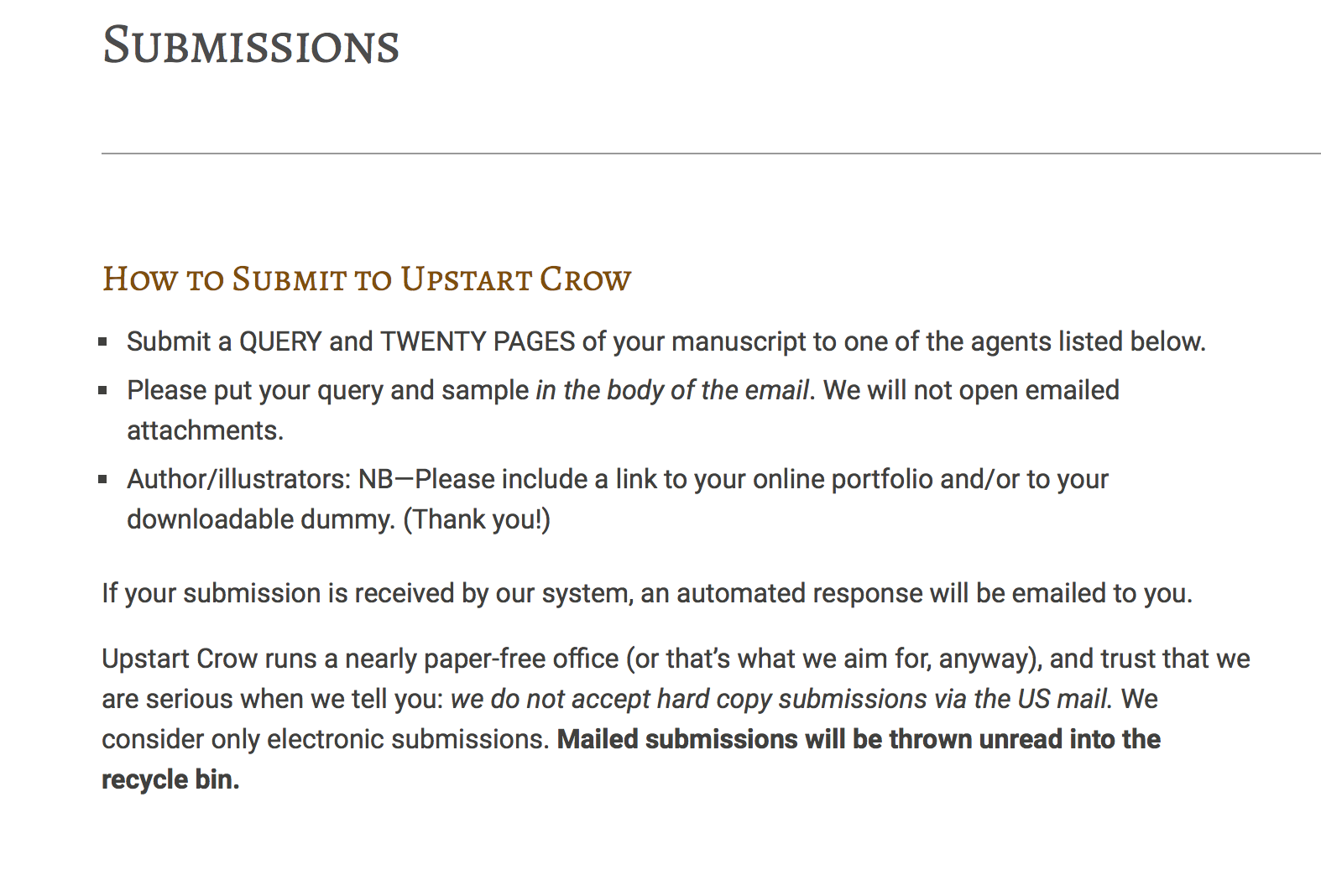Click the word attachments

(x=205, y=431)
